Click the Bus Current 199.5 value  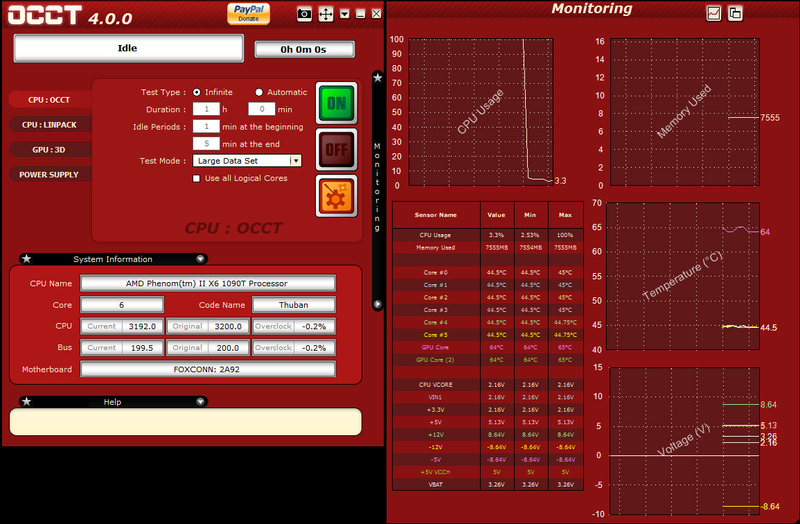coord(142,347)
